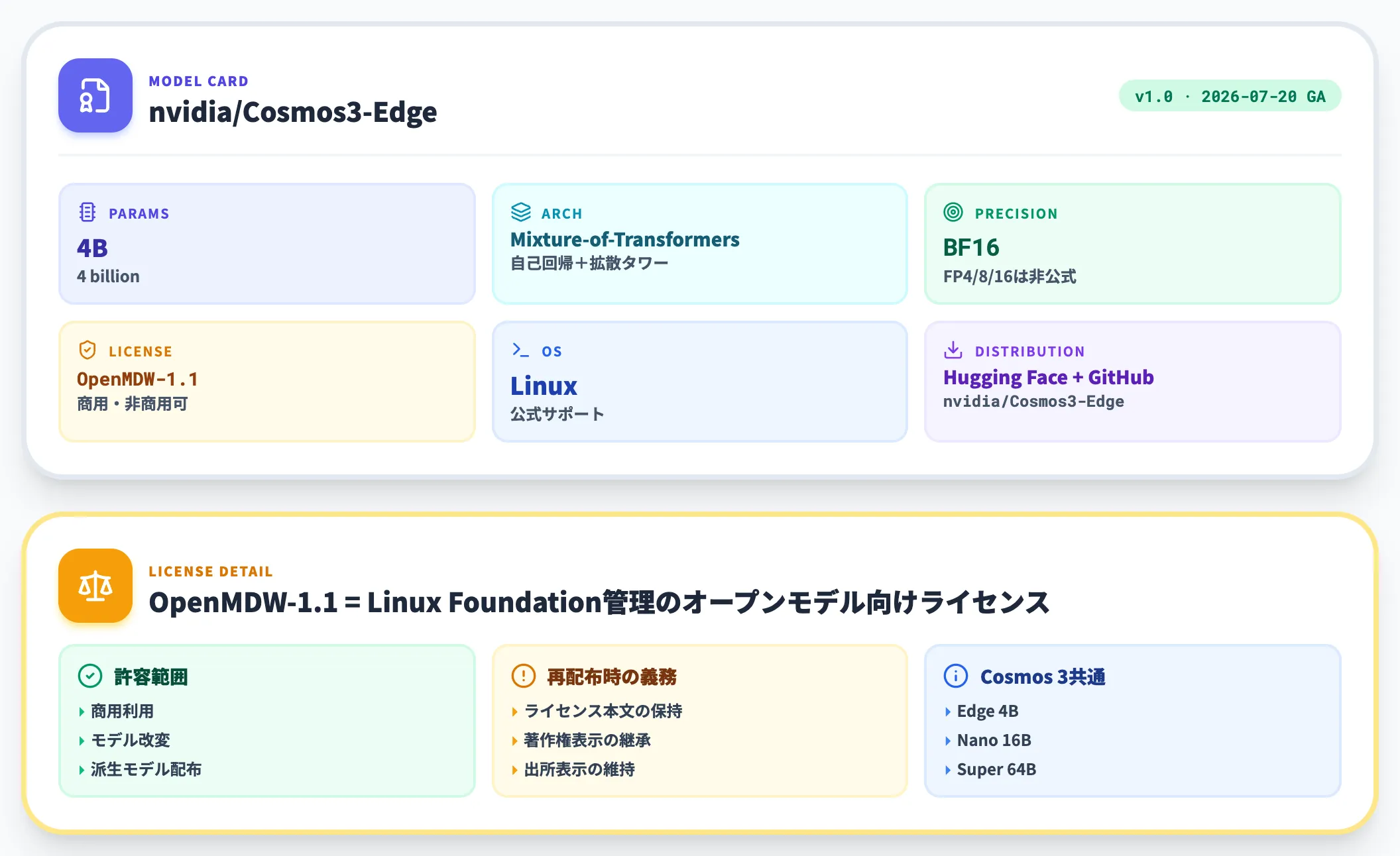Click the DISTRIBUTION download icon

pyautogui.click(x=953, y=350)
